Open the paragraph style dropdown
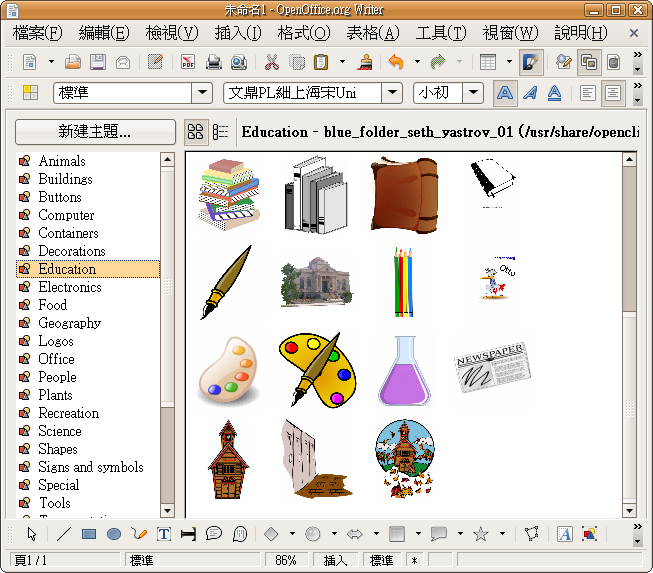 click(x=201, y=93)
